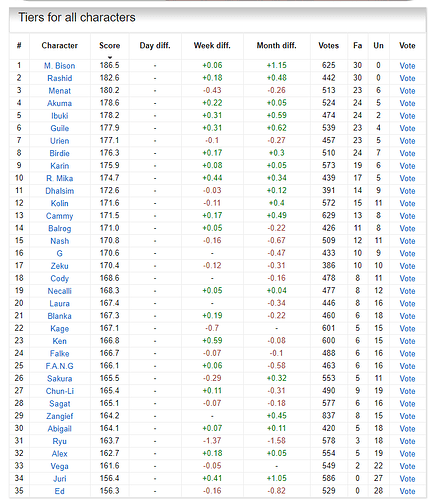The image size is (430, 500).
Task: Sort by Month diff. column header
Action: [x=276, y=46]
